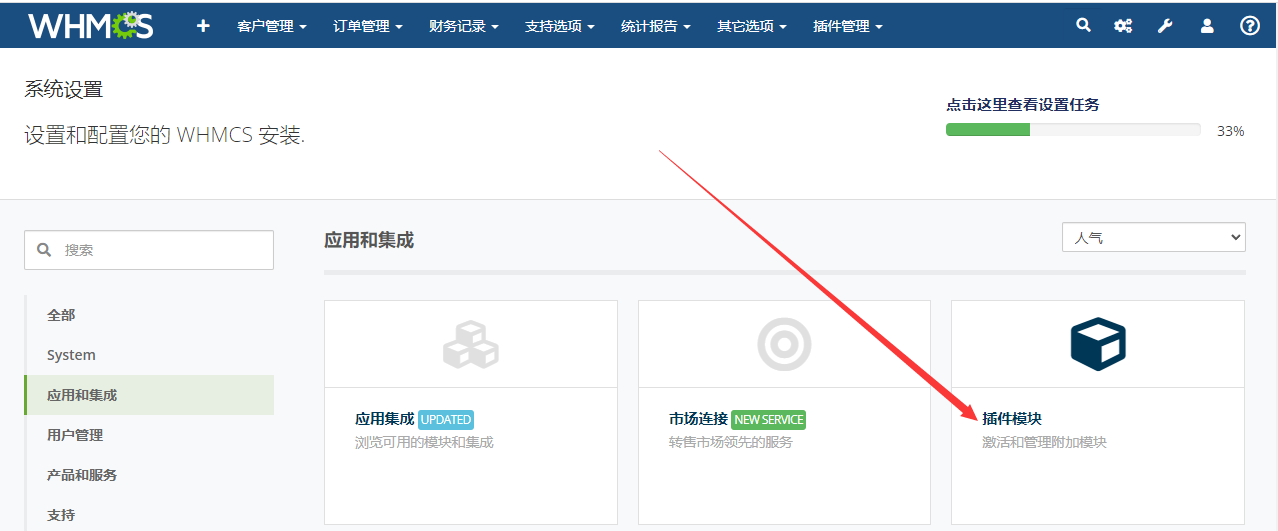Open the wrench configuration icon
Screen dimensions: 1278x531
(x=1165, y=26)
